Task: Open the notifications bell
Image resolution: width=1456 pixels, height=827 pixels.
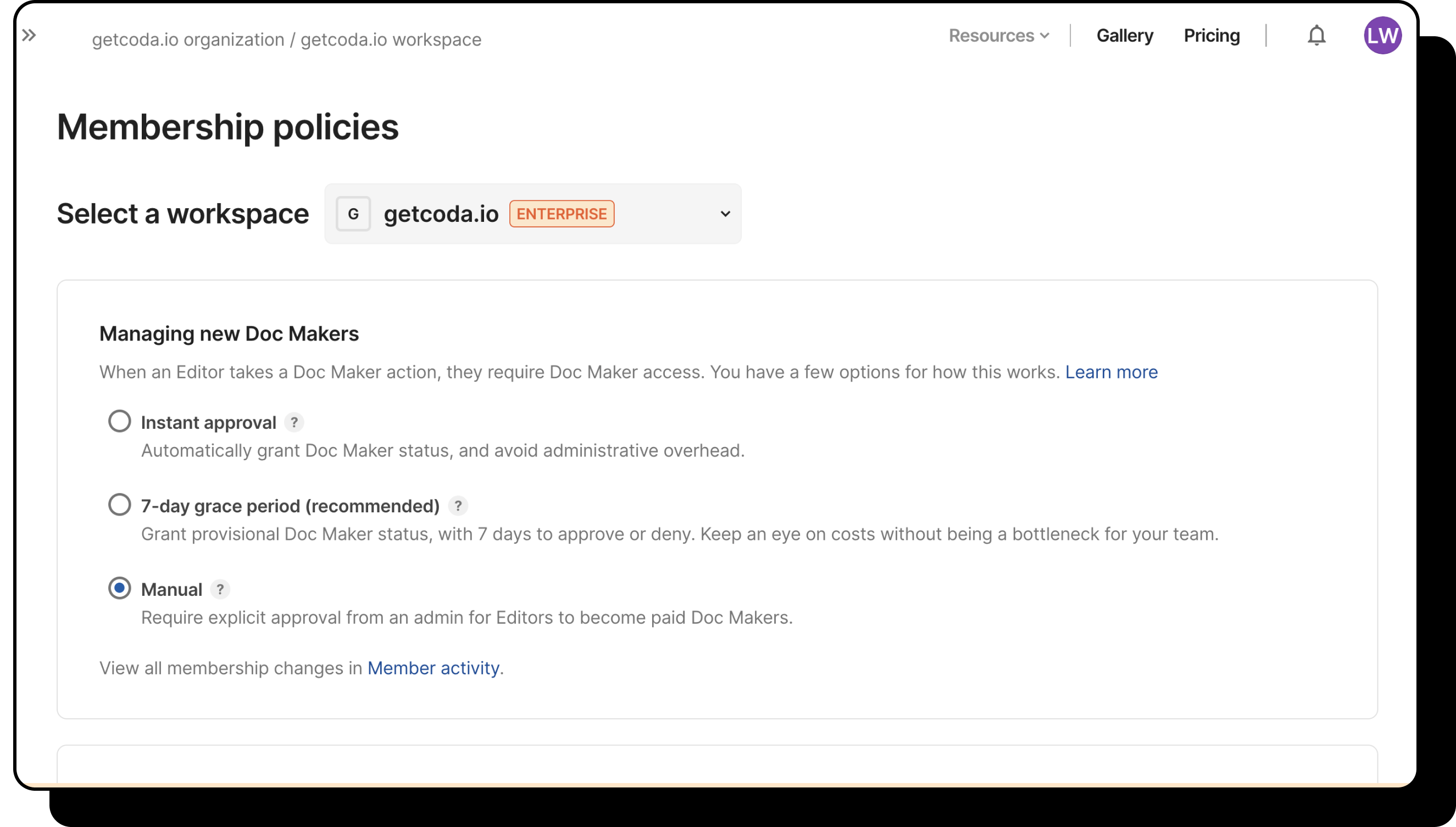Action: [x=1316, y=36]
